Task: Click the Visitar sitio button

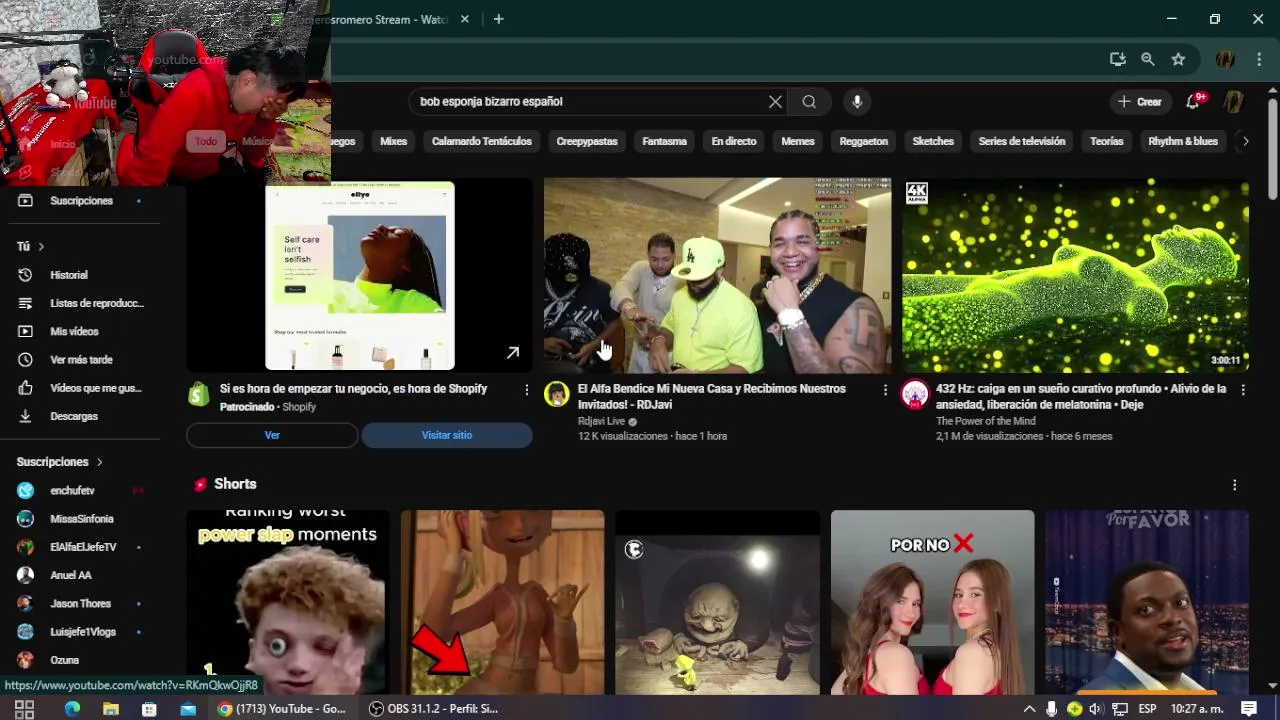Action: [447, 435]
